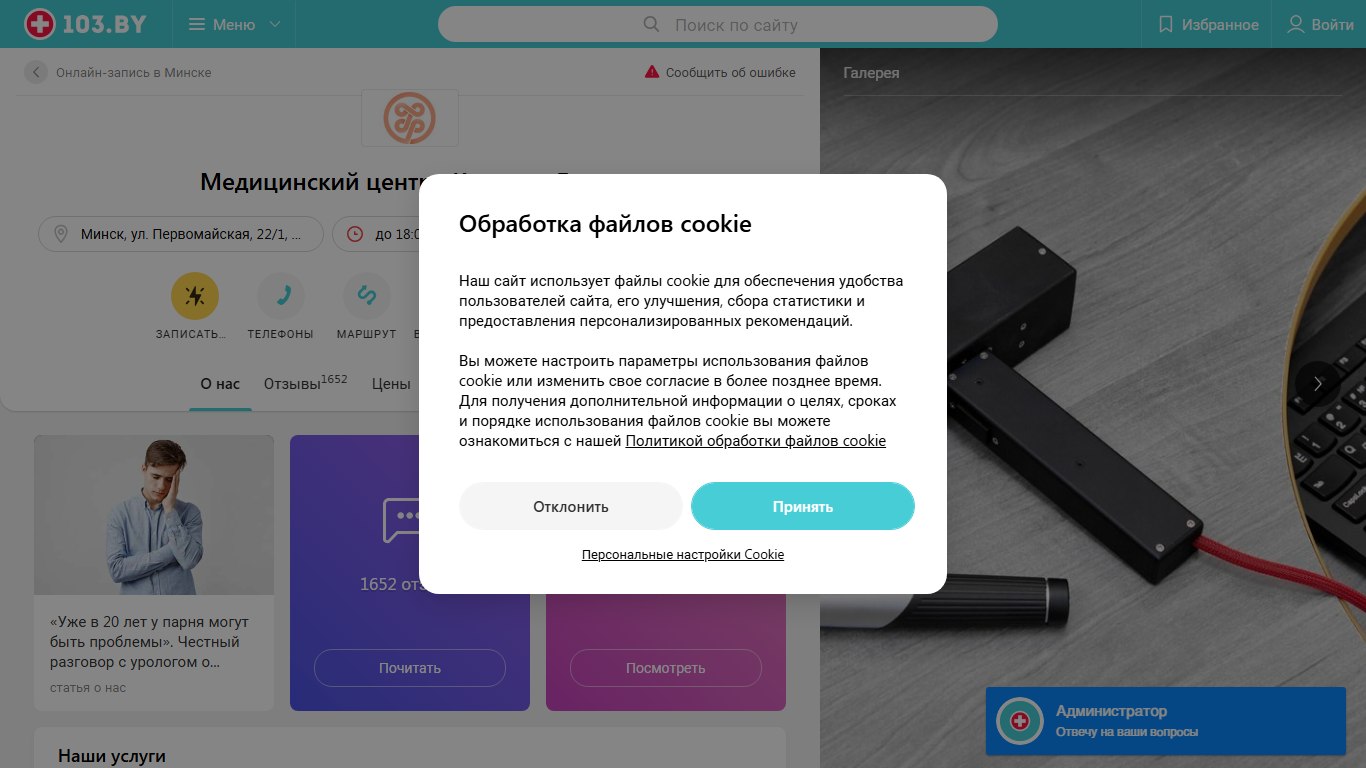The image size is (1366, 768).
Task: Expand the Меню dropdown
Action: 235,24
